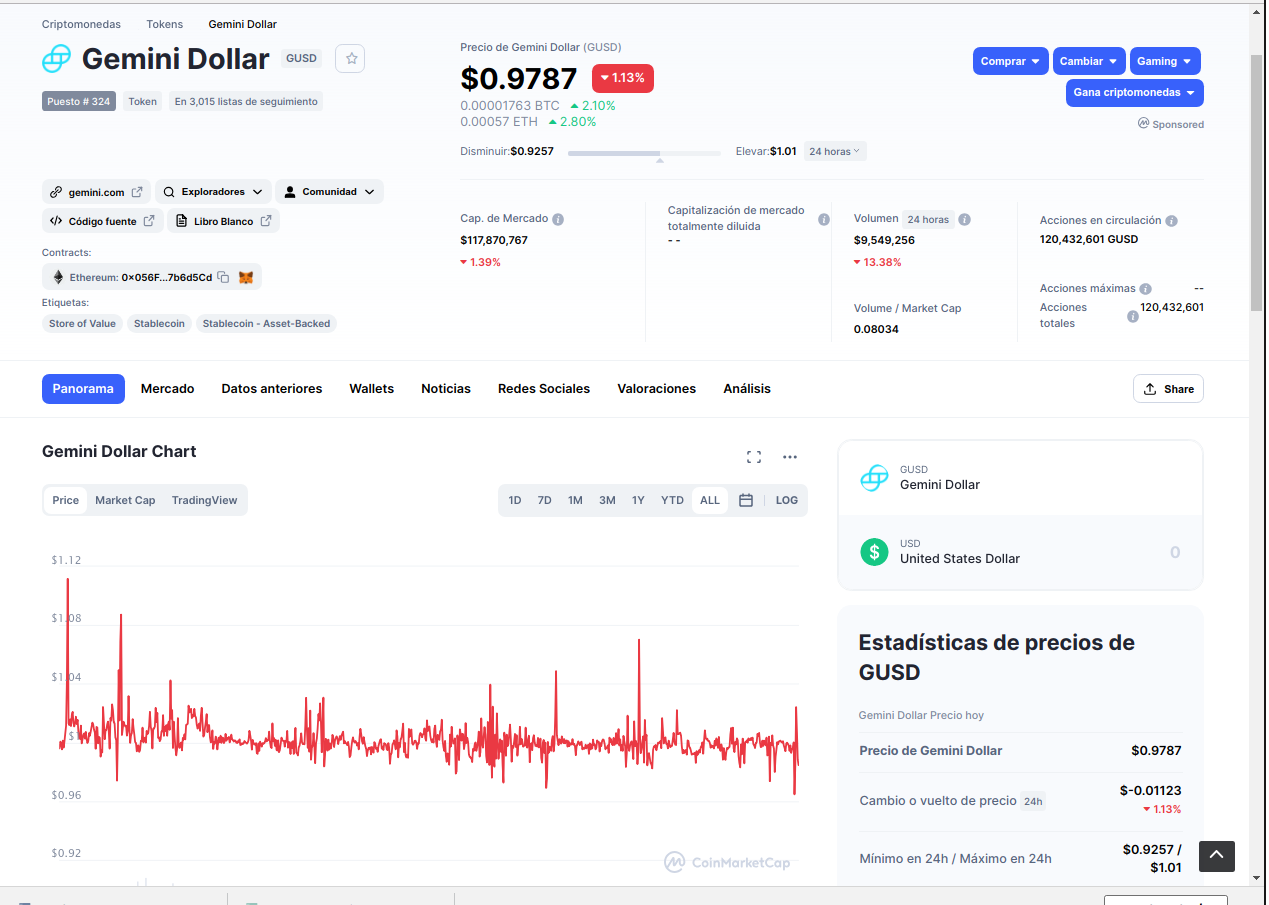This screenshot has width=1269, height=905.
Task: Set chart range to 1M
Action: pyautogui.click(x=575, y=500)
